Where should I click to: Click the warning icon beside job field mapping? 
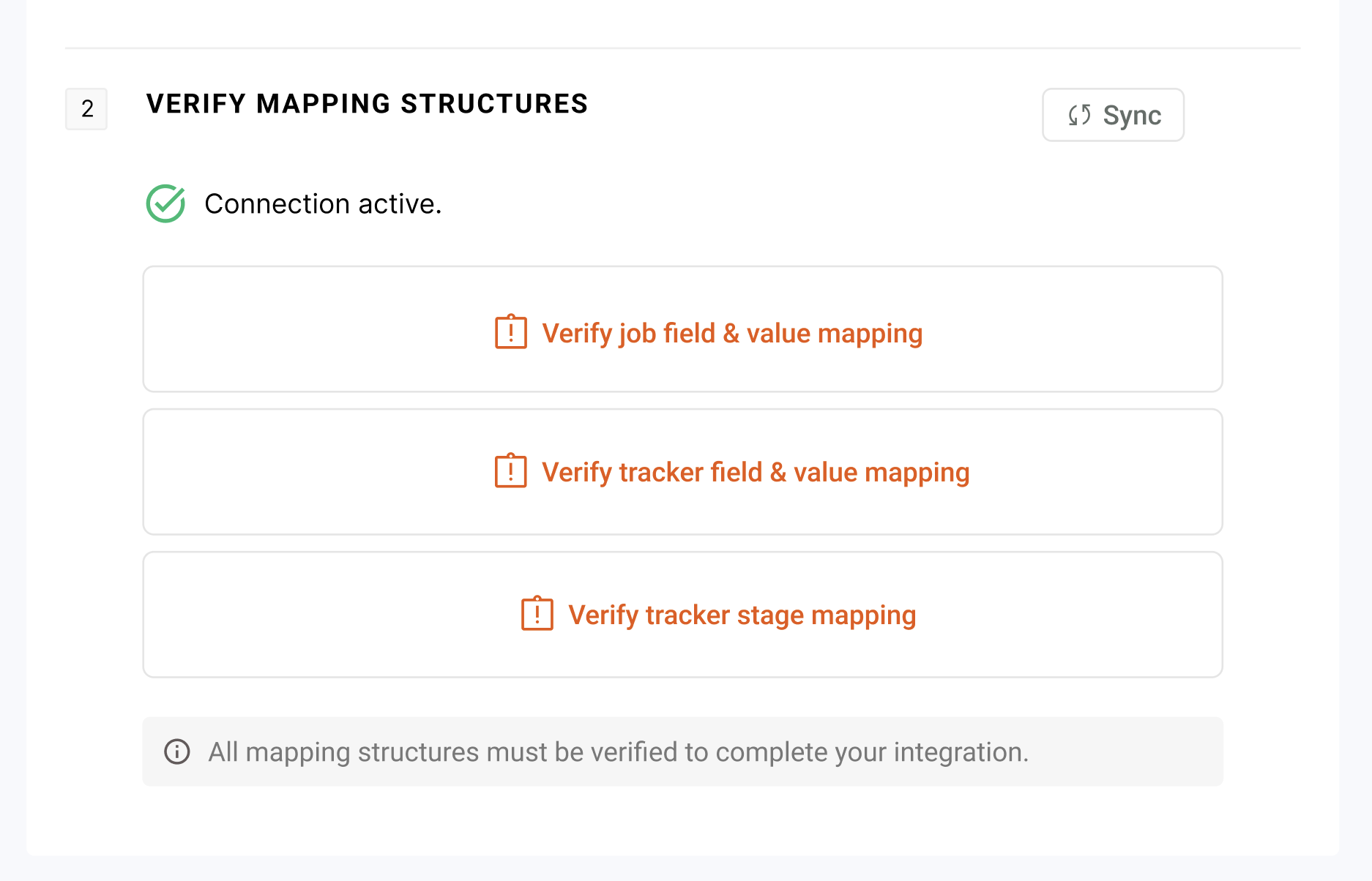tap(511, 332)
